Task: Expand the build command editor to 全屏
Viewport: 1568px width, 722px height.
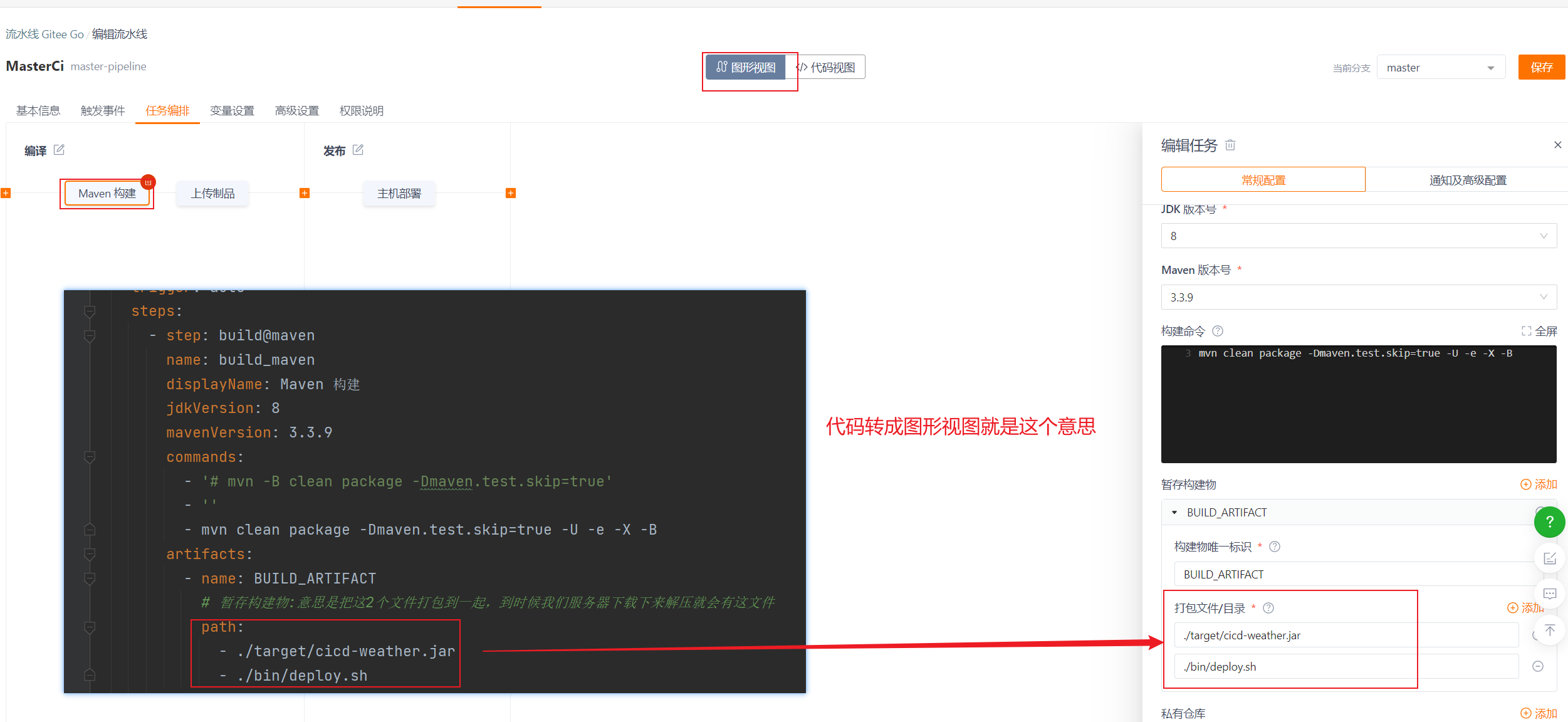Action: [x=1539, y=331]
